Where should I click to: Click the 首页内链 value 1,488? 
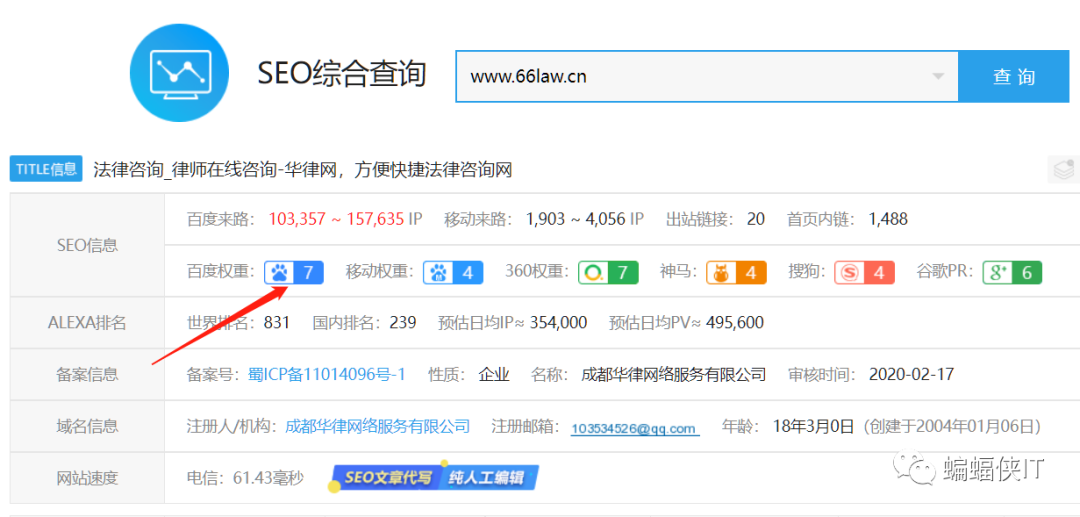(888, 220)
